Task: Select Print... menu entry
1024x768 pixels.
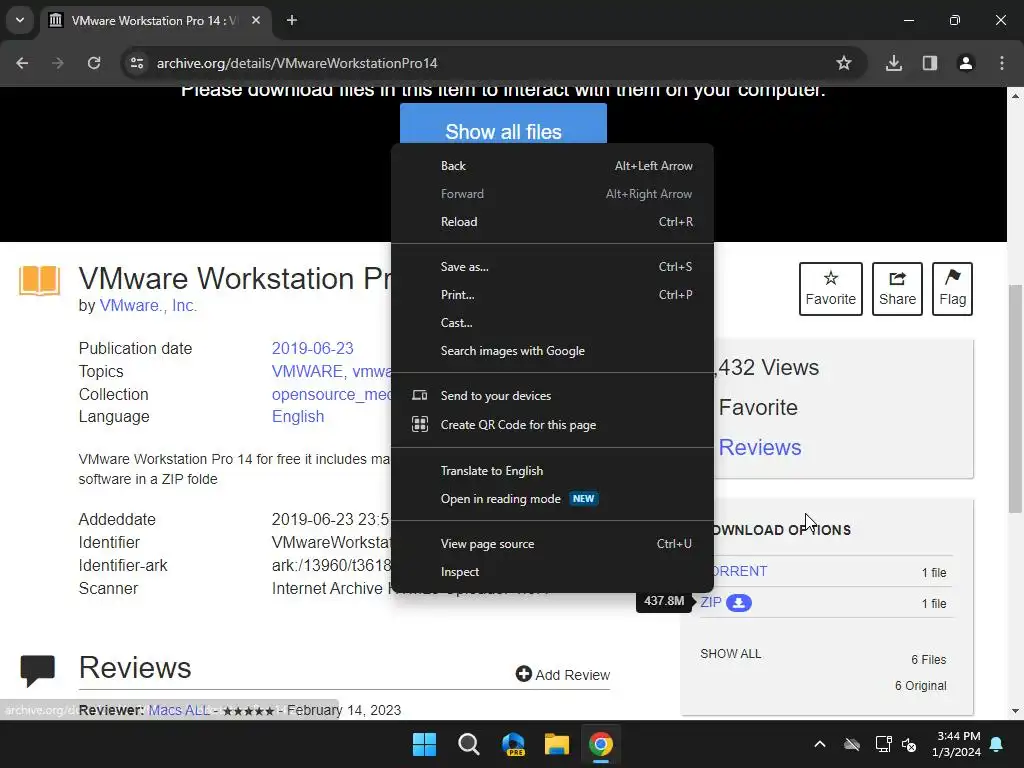Action: coord(552,295)
